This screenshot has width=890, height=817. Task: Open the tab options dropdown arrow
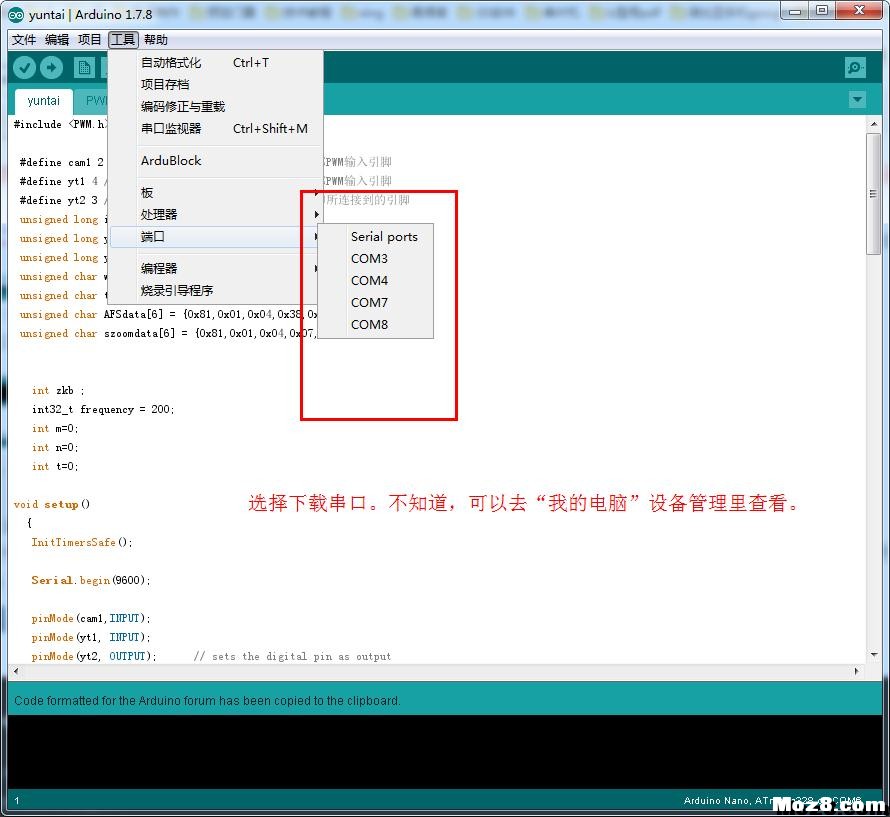click(x=857, y=100)
